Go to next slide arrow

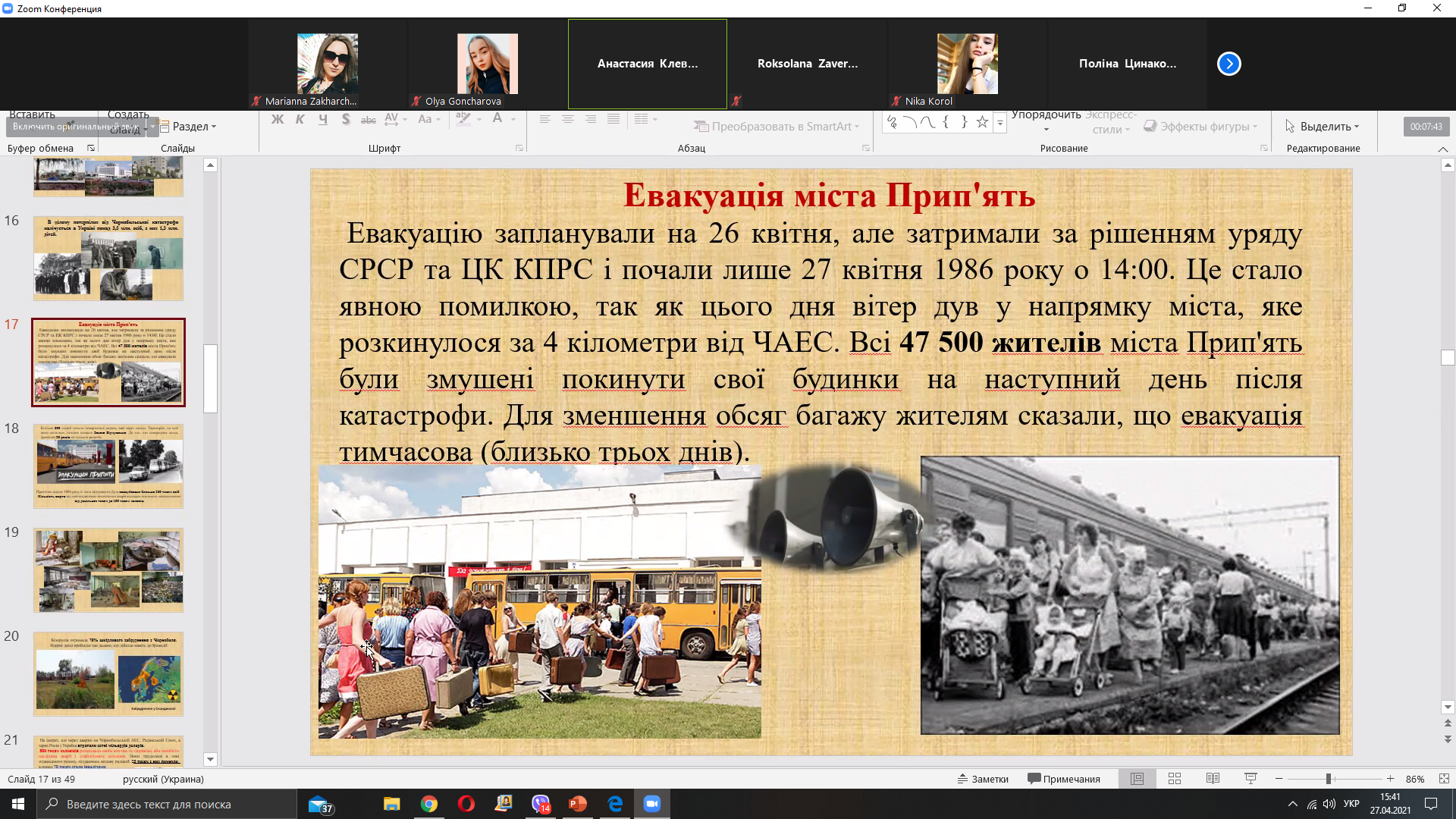tap(1448, 739)
